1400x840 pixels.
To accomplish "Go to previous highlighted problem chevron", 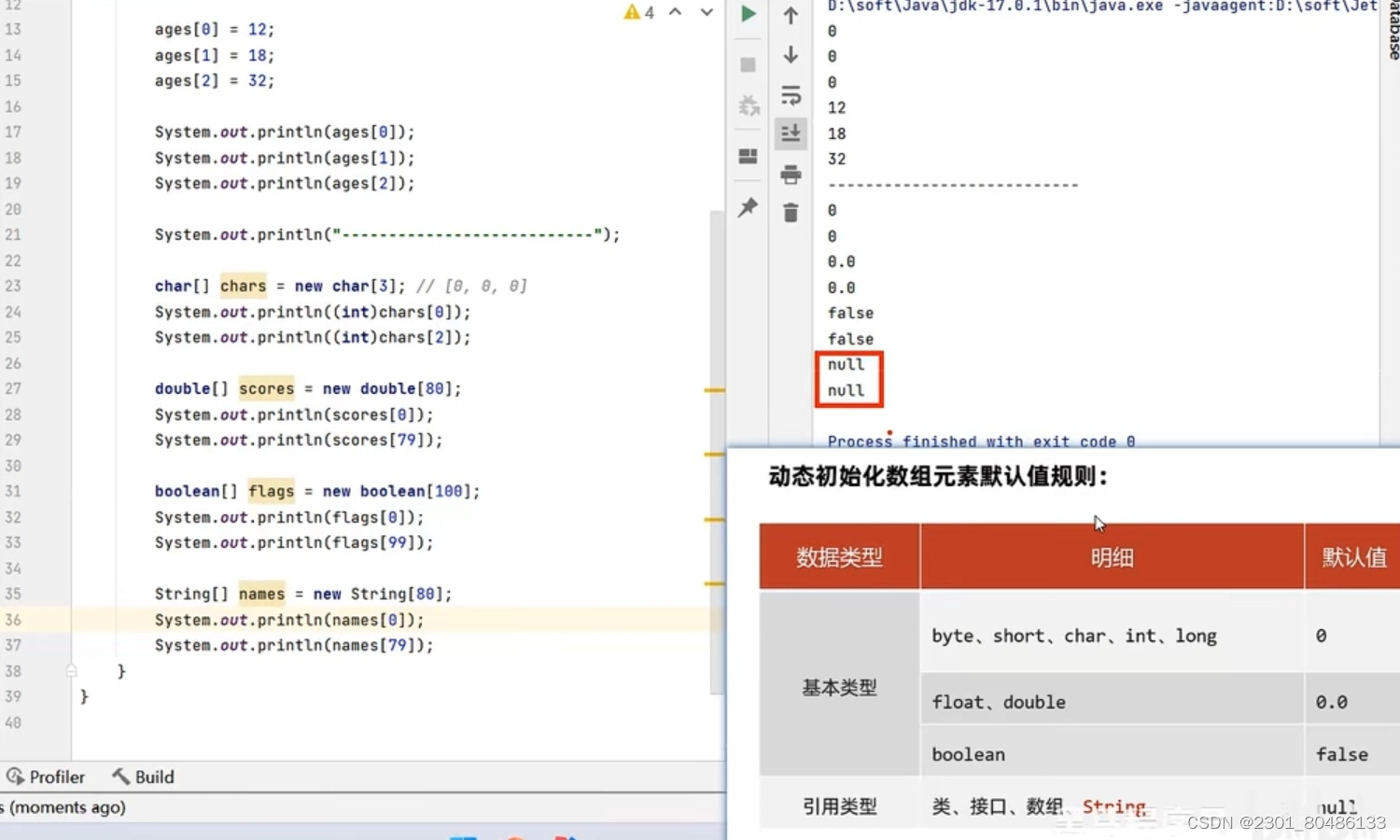I will 676,12.
